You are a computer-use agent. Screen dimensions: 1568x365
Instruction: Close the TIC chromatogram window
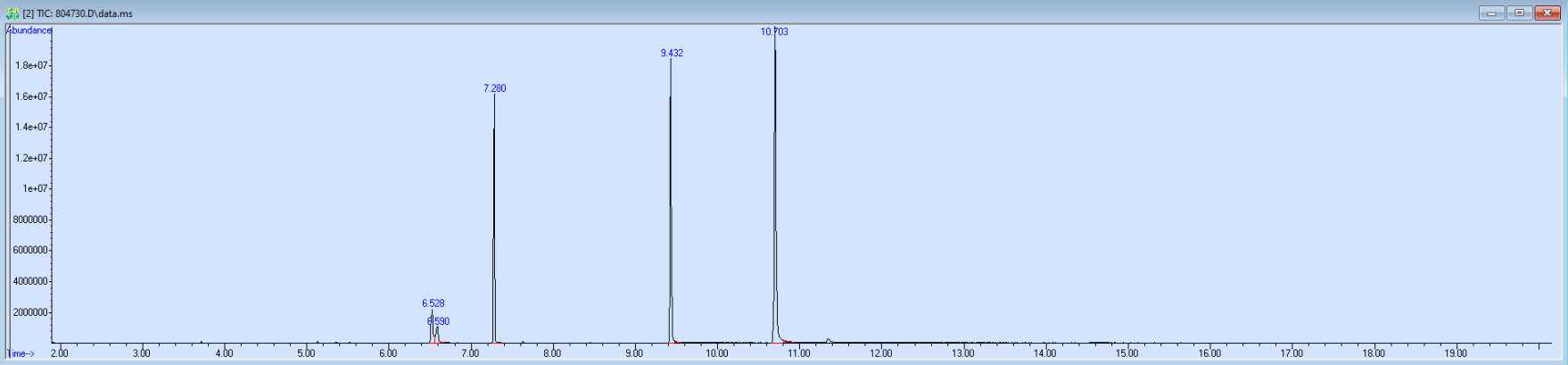coord(1547,13)
